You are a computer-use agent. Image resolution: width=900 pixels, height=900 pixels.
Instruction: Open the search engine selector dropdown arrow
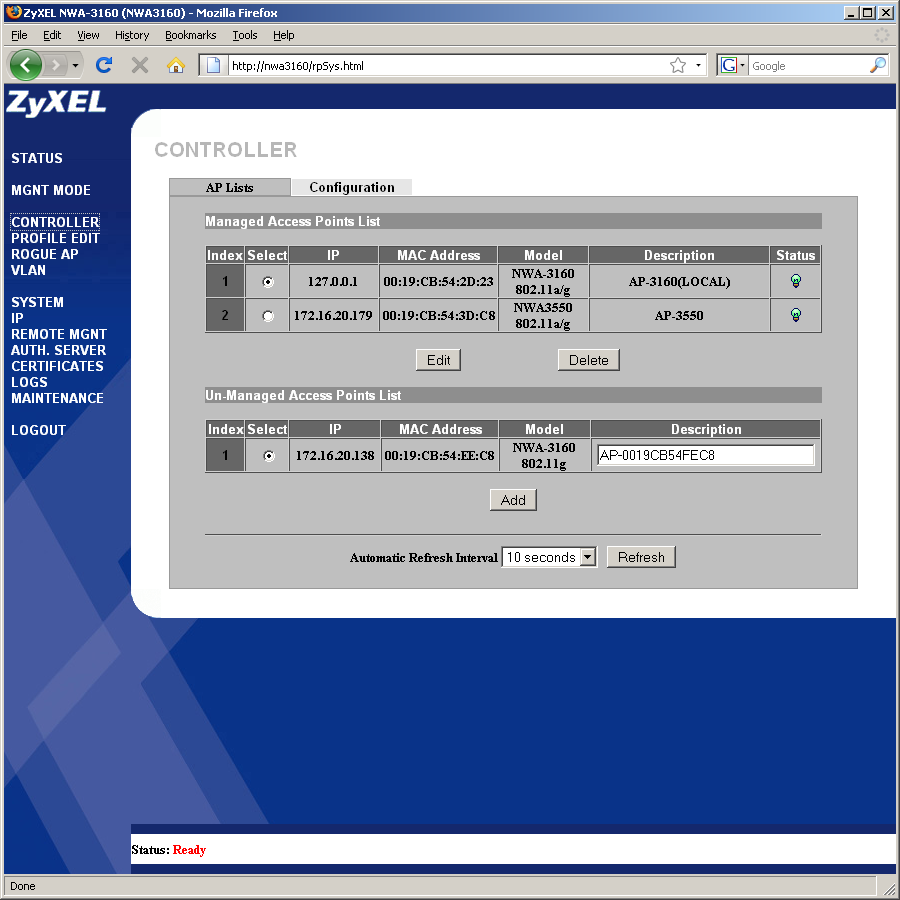click(742, 65)
